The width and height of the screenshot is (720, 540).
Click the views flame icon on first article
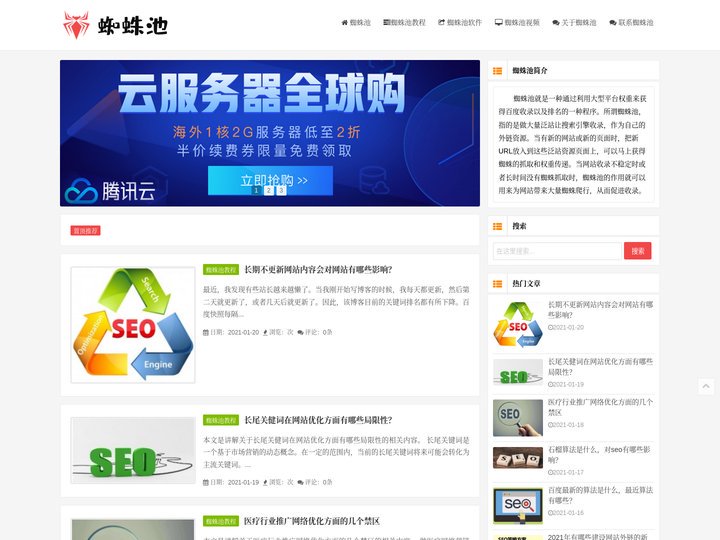265,332
